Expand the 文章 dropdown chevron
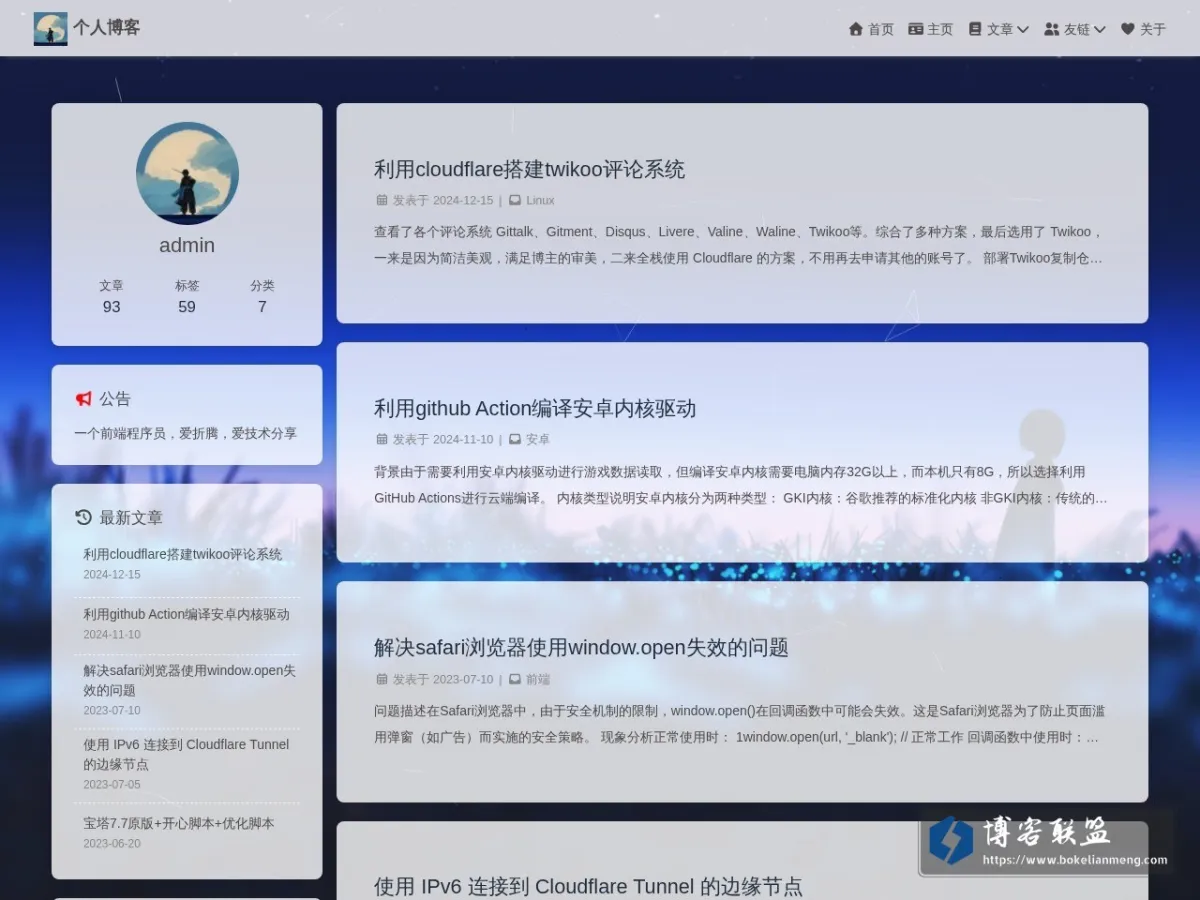The height and width of the screenshot is (900, 1200). 1023,29
